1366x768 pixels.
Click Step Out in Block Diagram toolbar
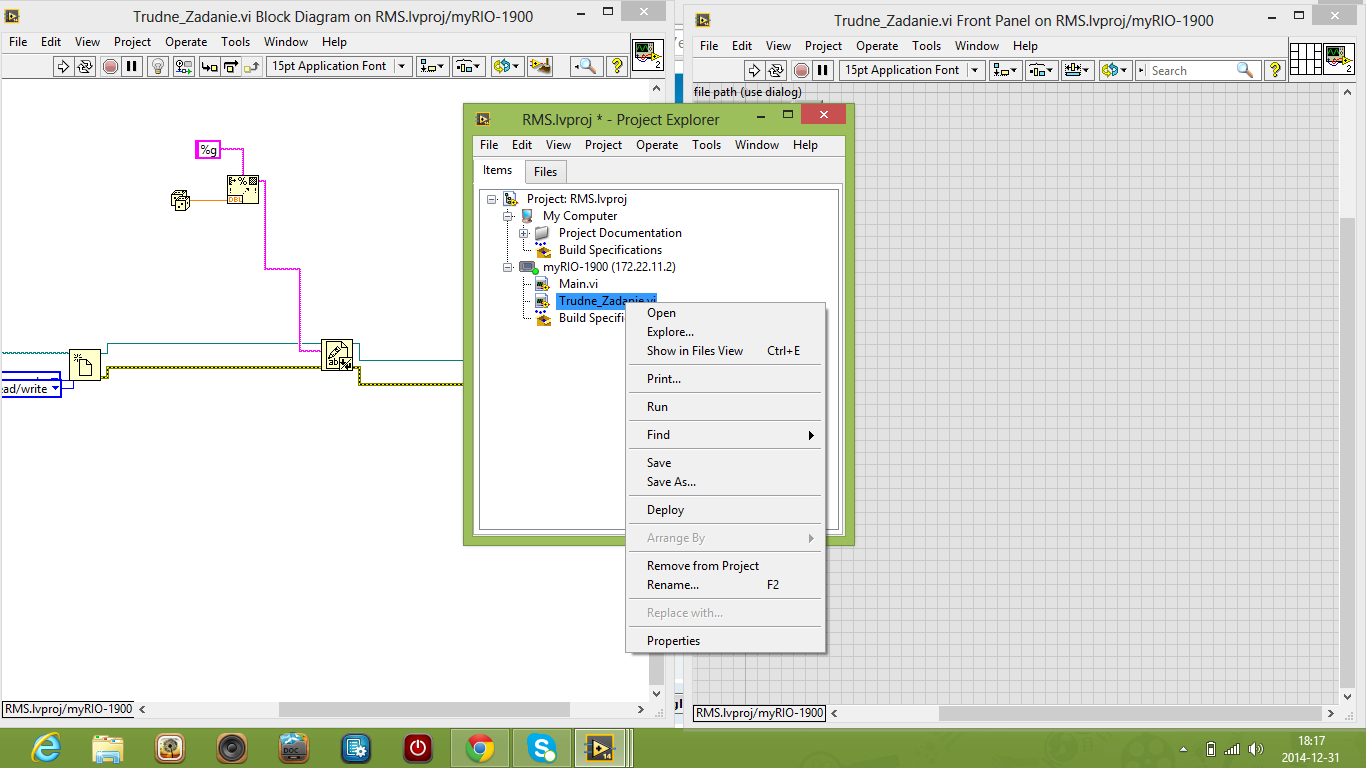(252, 66)
